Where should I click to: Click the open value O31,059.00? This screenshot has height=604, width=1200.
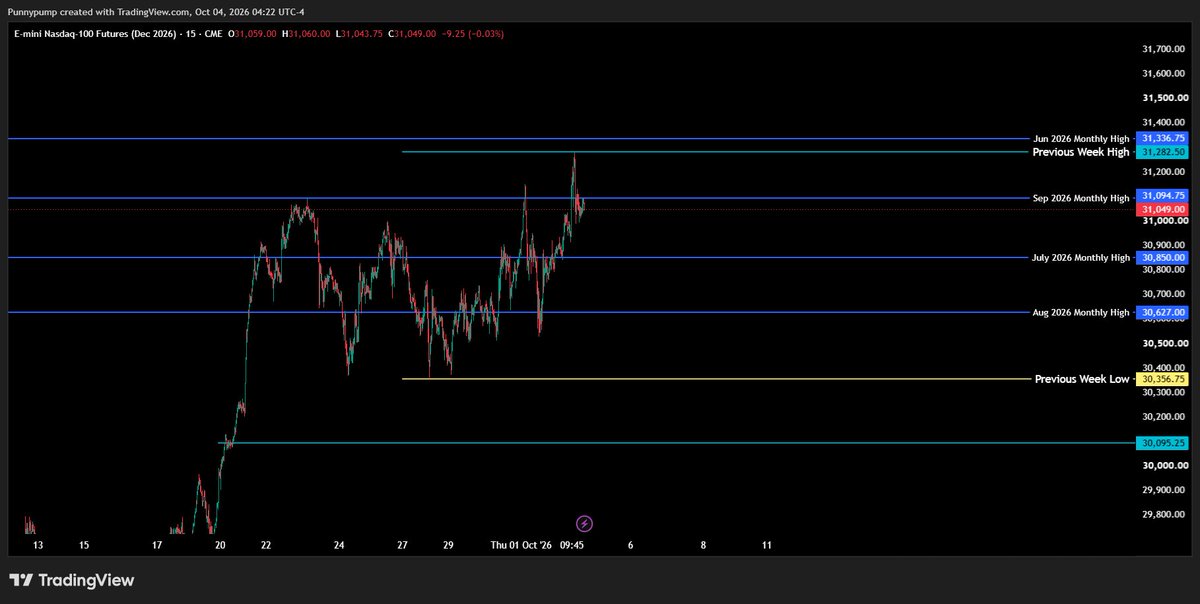[x=252, y=33]
